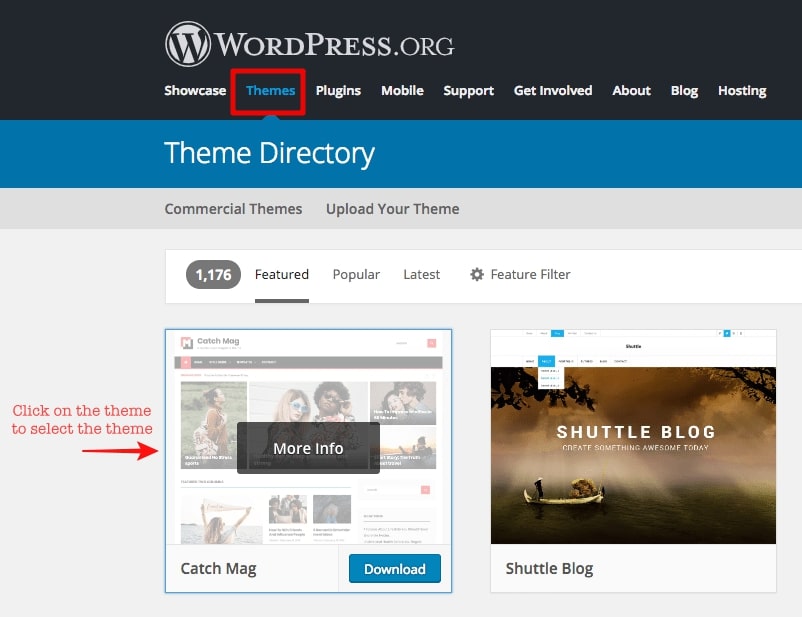Open the Feature Filter options
Viewport: 802px width, 617px height.
coord(520,275)
